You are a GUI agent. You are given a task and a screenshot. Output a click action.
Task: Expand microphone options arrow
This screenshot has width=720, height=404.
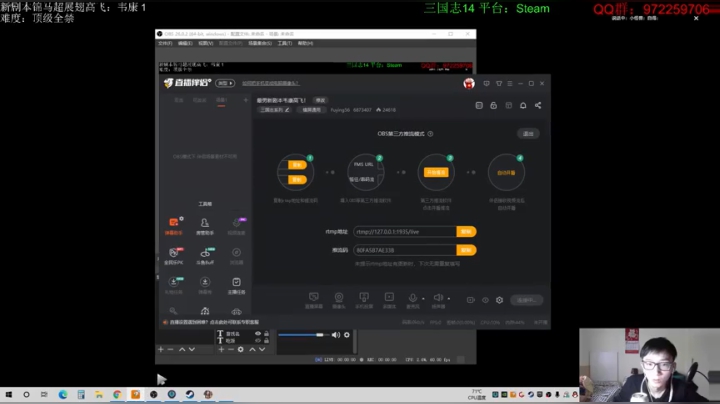pos(423,299)
